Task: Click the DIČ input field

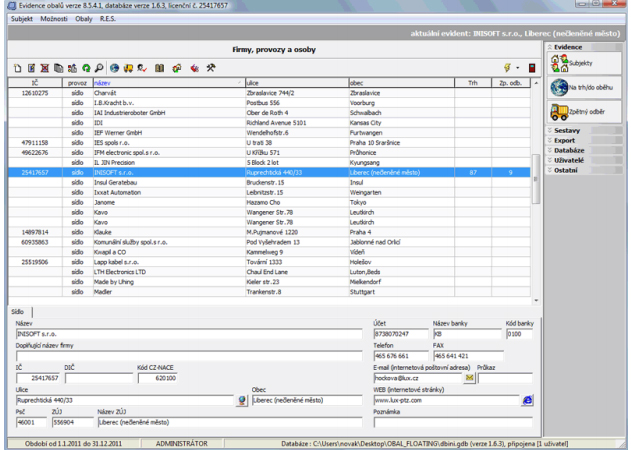Action: 99,378
